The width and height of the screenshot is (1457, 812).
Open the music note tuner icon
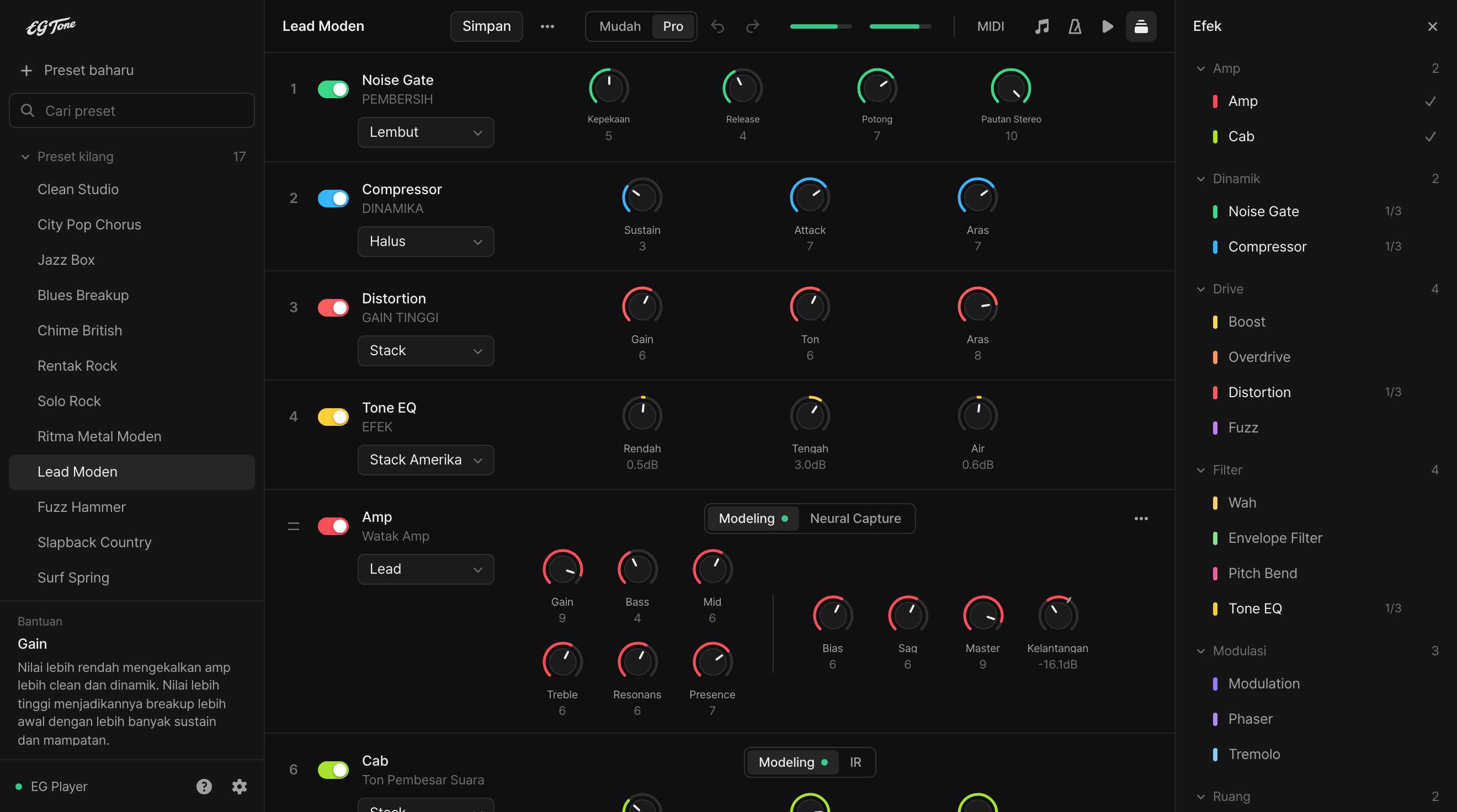click(x=1042, y=26)
